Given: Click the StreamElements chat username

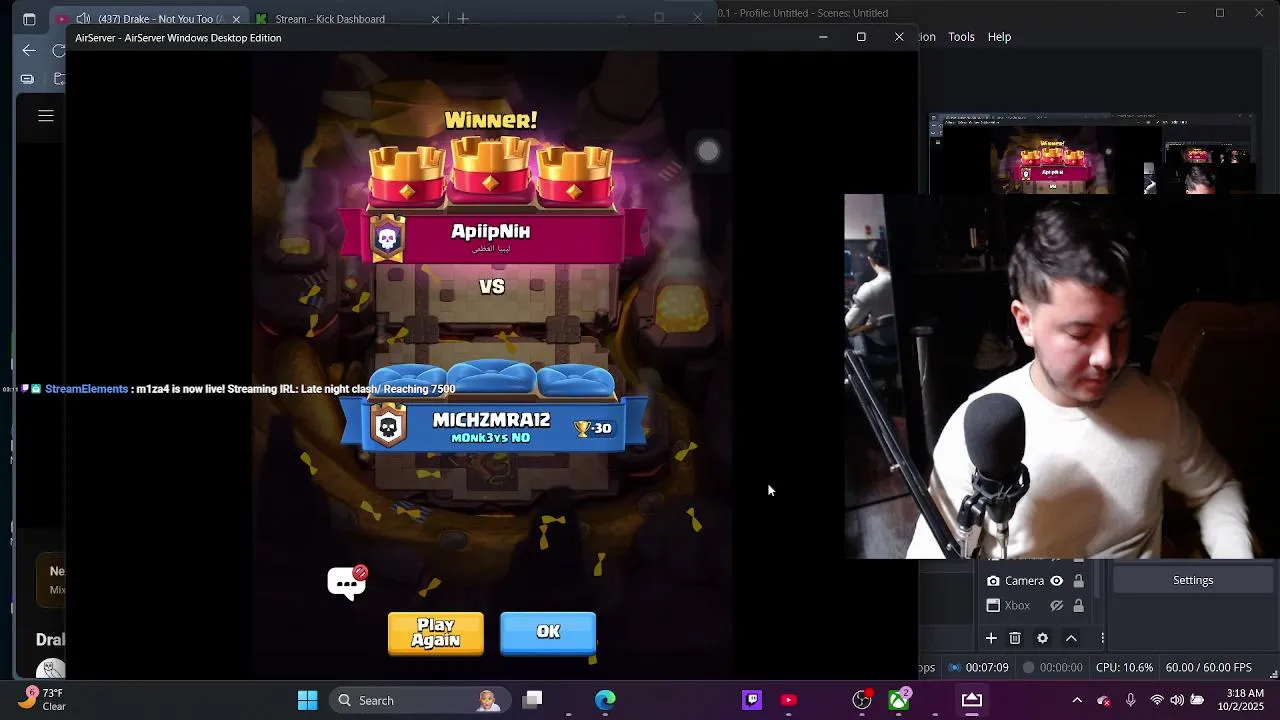Looking at the screenshot, I should pyautogui.click(x=86, y=389).
